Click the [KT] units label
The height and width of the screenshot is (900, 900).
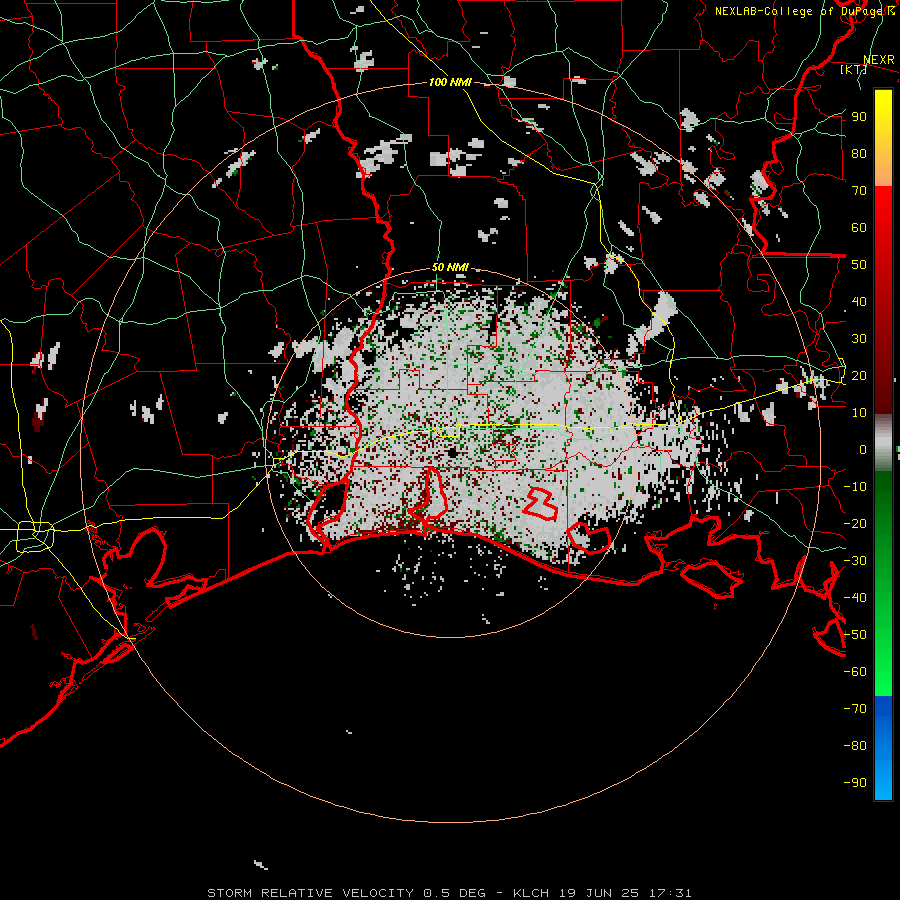tap(852, 69)
